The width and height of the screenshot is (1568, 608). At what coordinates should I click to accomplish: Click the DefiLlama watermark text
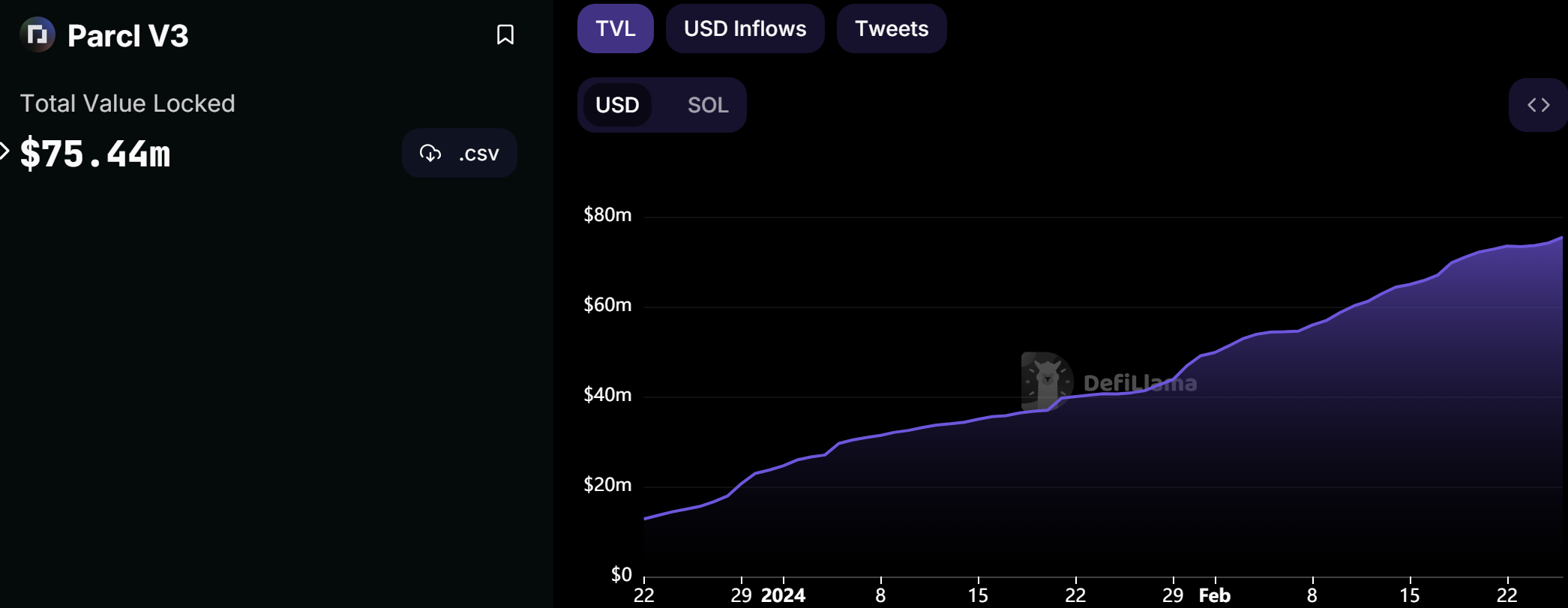point(1140,383)
